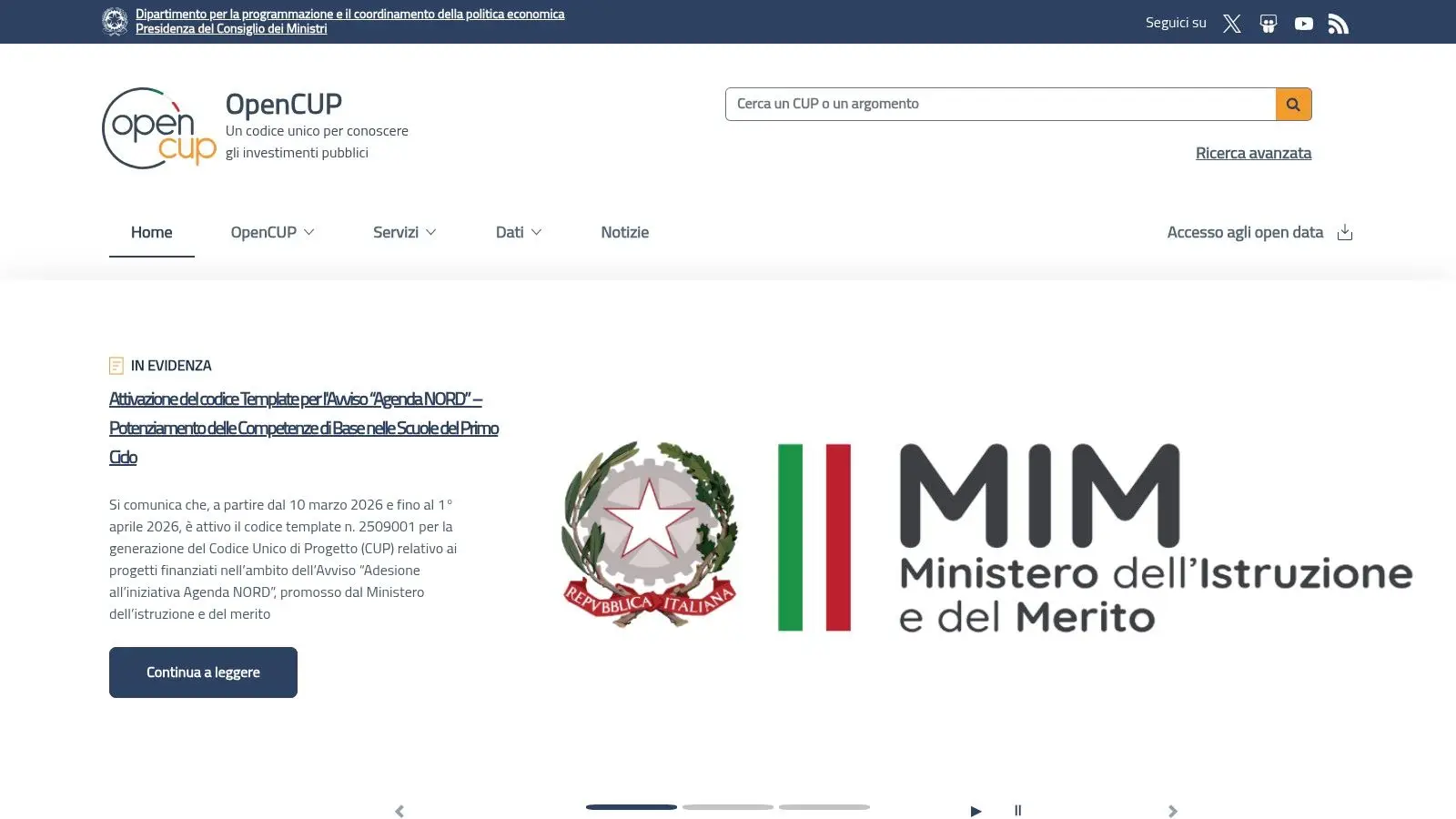Click the IN EVIDENZA document icon
The height and width of the screenshot is (819, 1456).
(116, 365)
